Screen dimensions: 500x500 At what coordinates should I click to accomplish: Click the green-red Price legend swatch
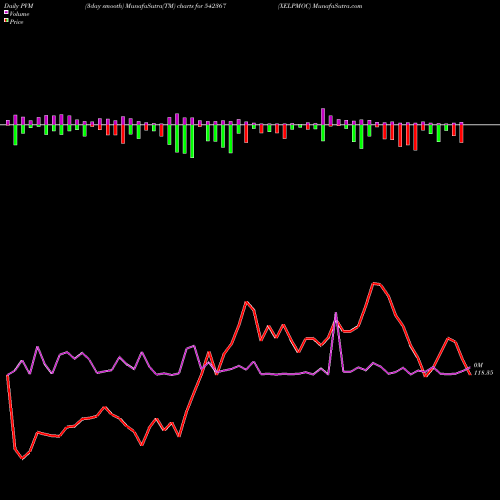pyautogui.click(x=6, y=21)
